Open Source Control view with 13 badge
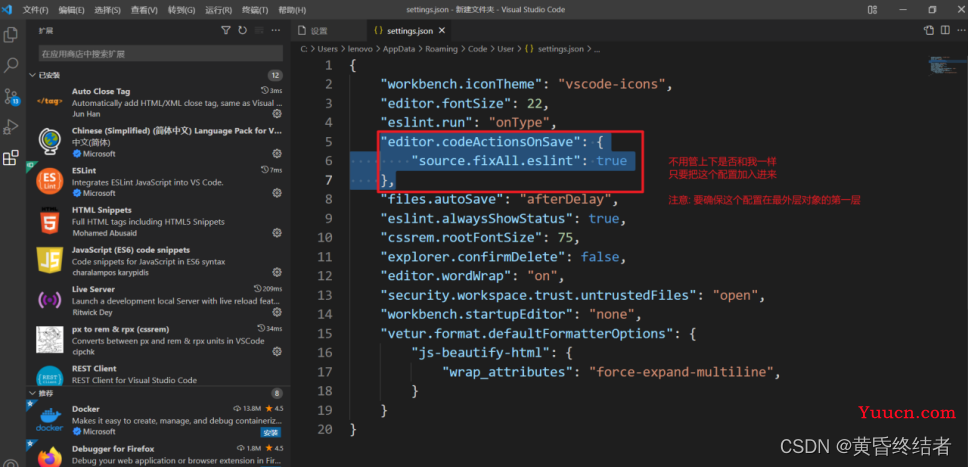 [11, 96]
